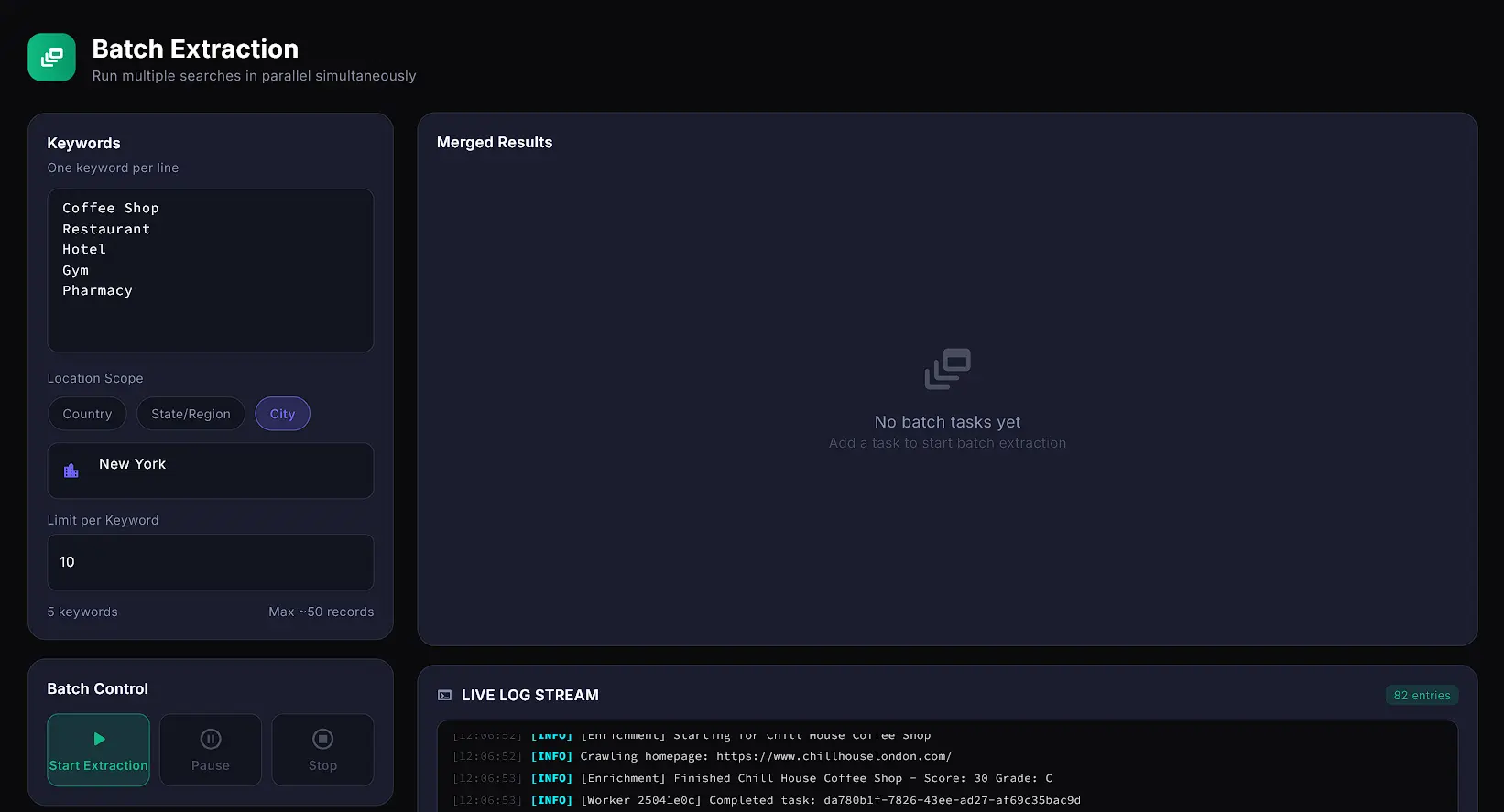The image size is (1504, 812).
Task: Click the 'Gym' keyword line
Action: [x=75, y=270]
